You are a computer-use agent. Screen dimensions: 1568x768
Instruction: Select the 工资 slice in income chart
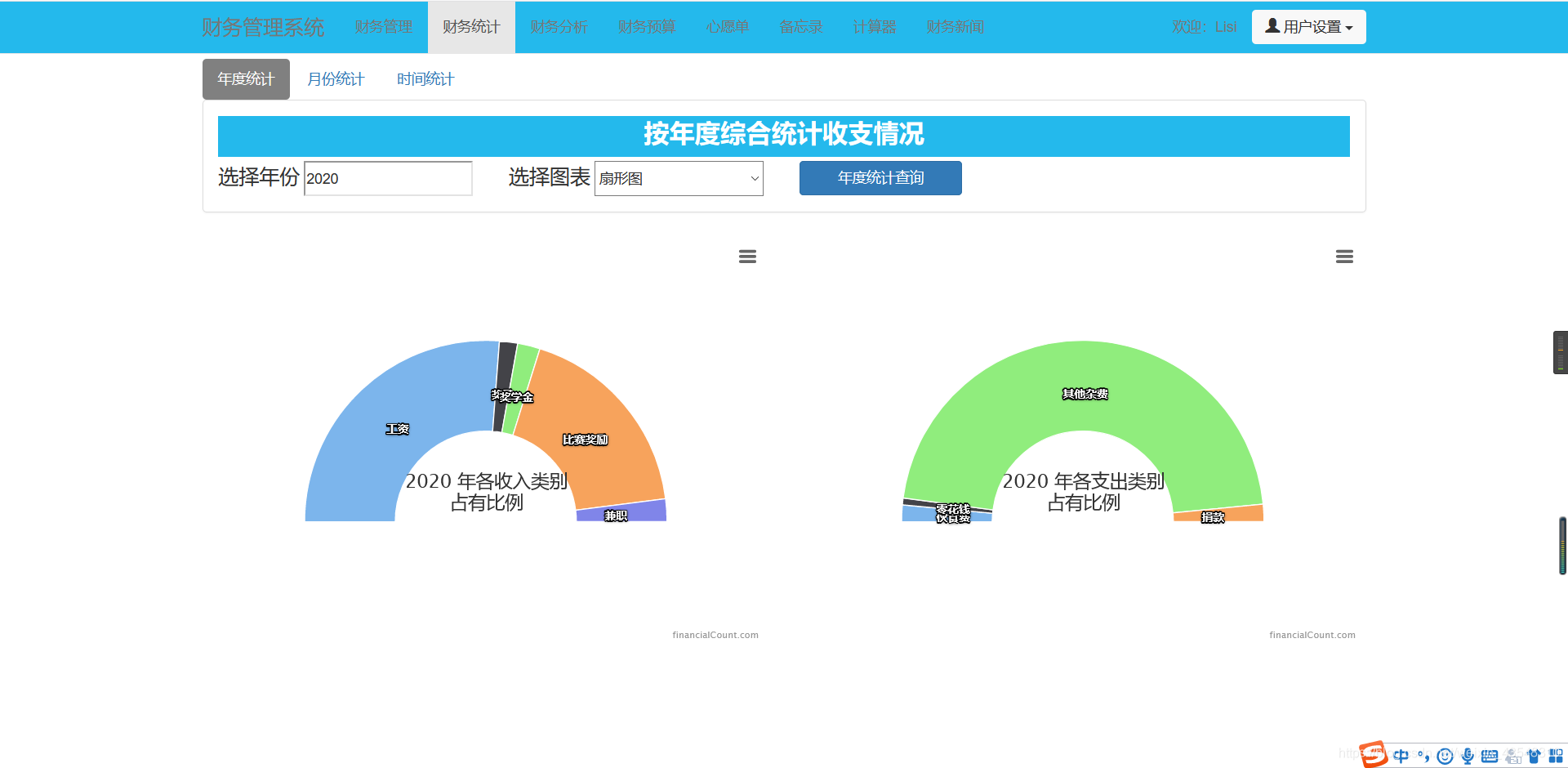coord(397,427)
